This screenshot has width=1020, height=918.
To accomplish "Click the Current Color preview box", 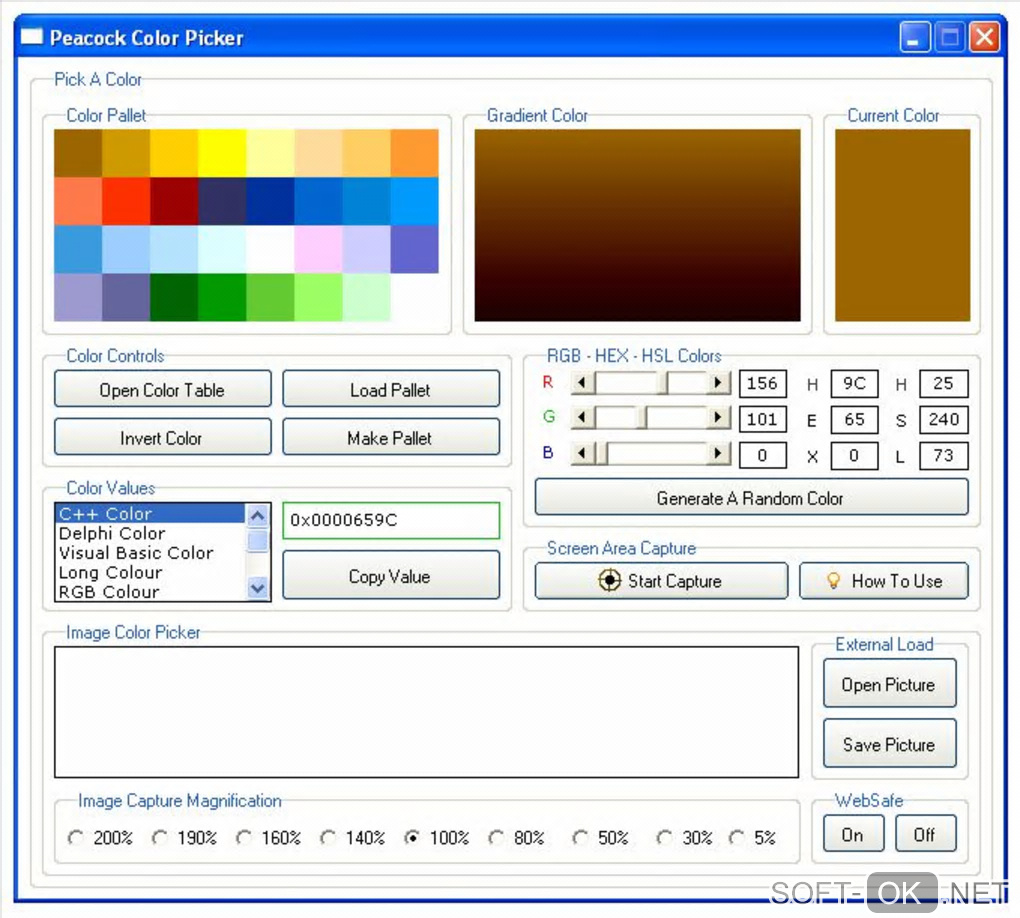I will click(x=903, y=225).
